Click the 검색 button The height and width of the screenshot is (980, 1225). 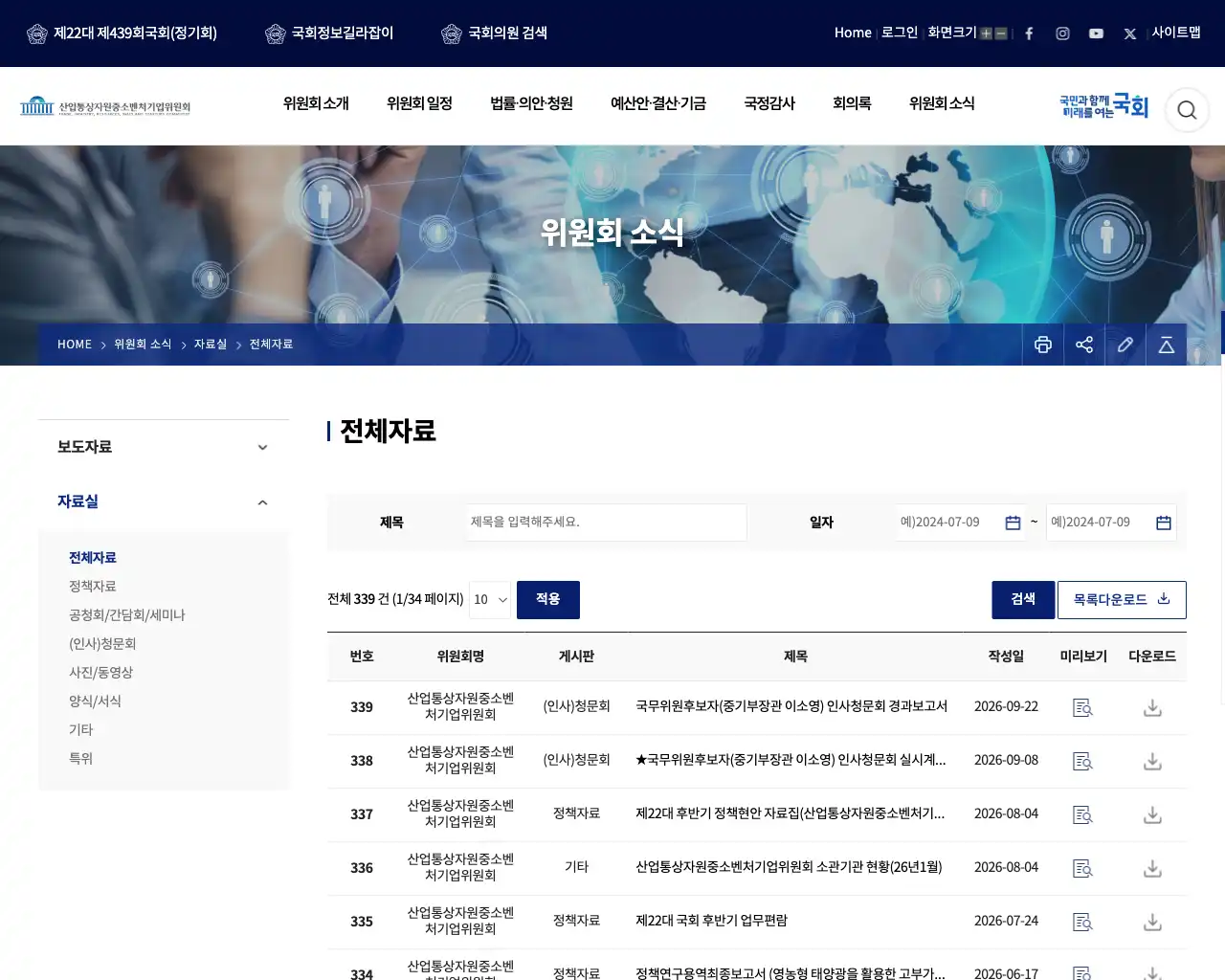point(1023,600)
